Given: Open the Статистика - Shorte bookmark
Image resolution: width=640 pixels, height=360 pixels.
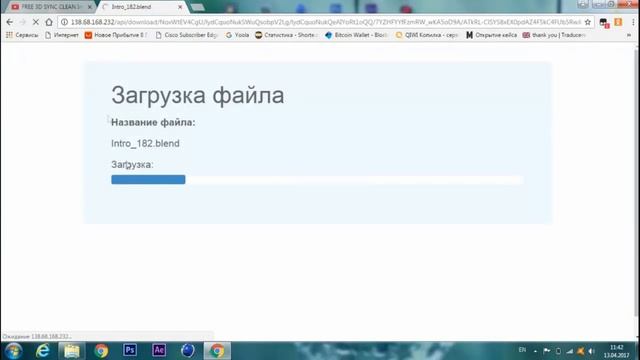Looking at the screenshot, I should [x=286, y=35].
